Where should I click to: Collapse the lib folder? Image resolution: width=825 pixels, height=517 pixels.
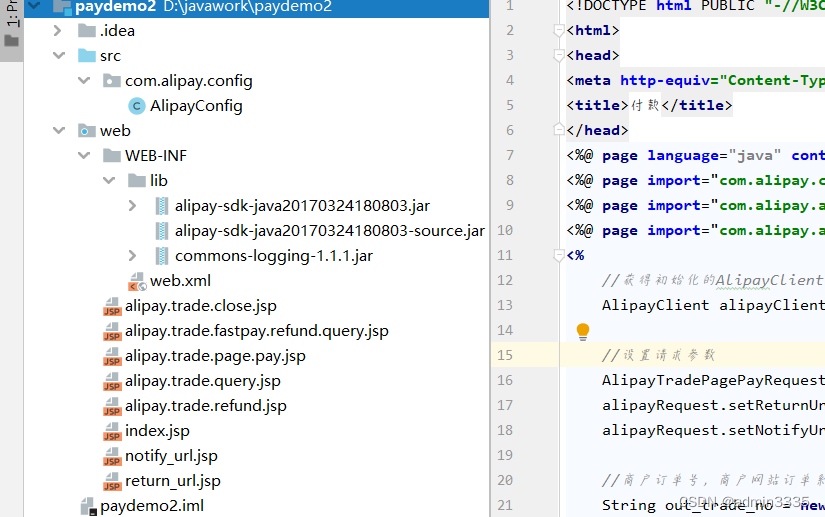click(x=109, y=180)
